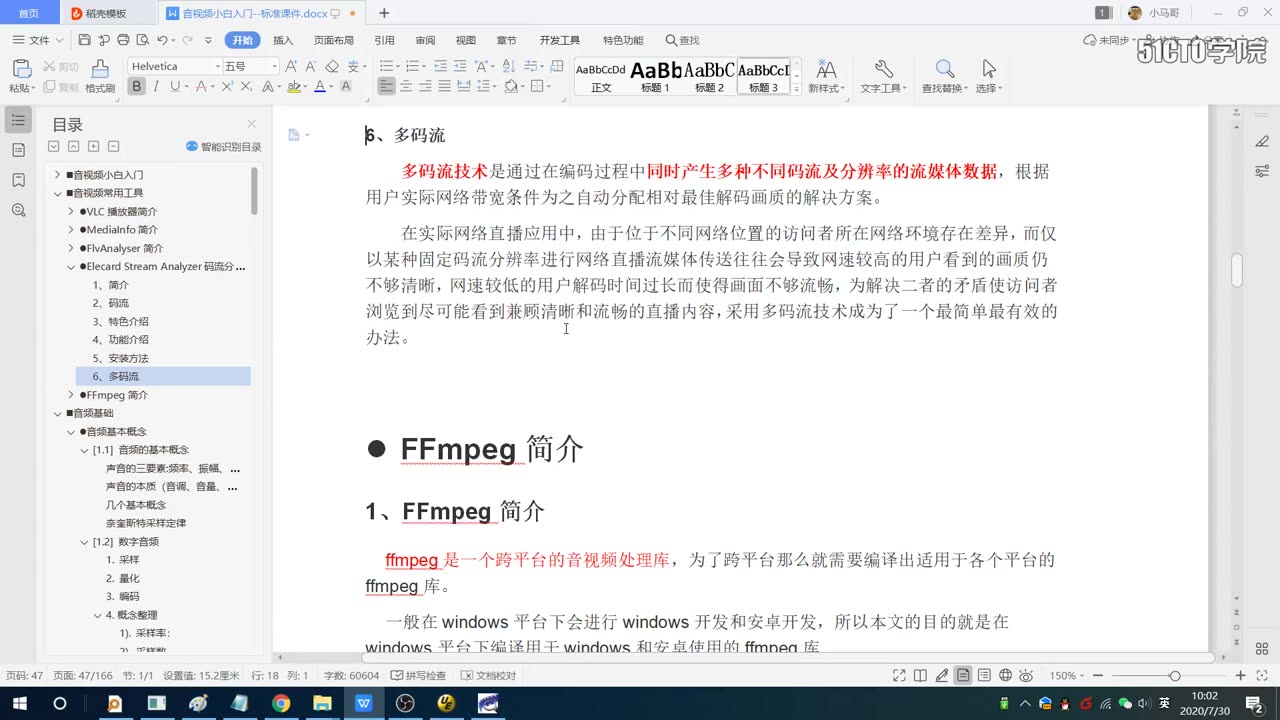This screenshot has height=720, width=1280.
Task: Switch to the 页面布局 ribbon tab
Action: 334,40
